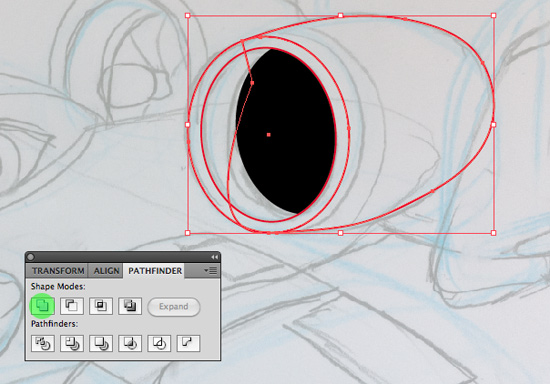The height and width of the screenshot is (384, 550).
Task: Click the bottom-left bounding box handle
Action: [x=188, y=233]
